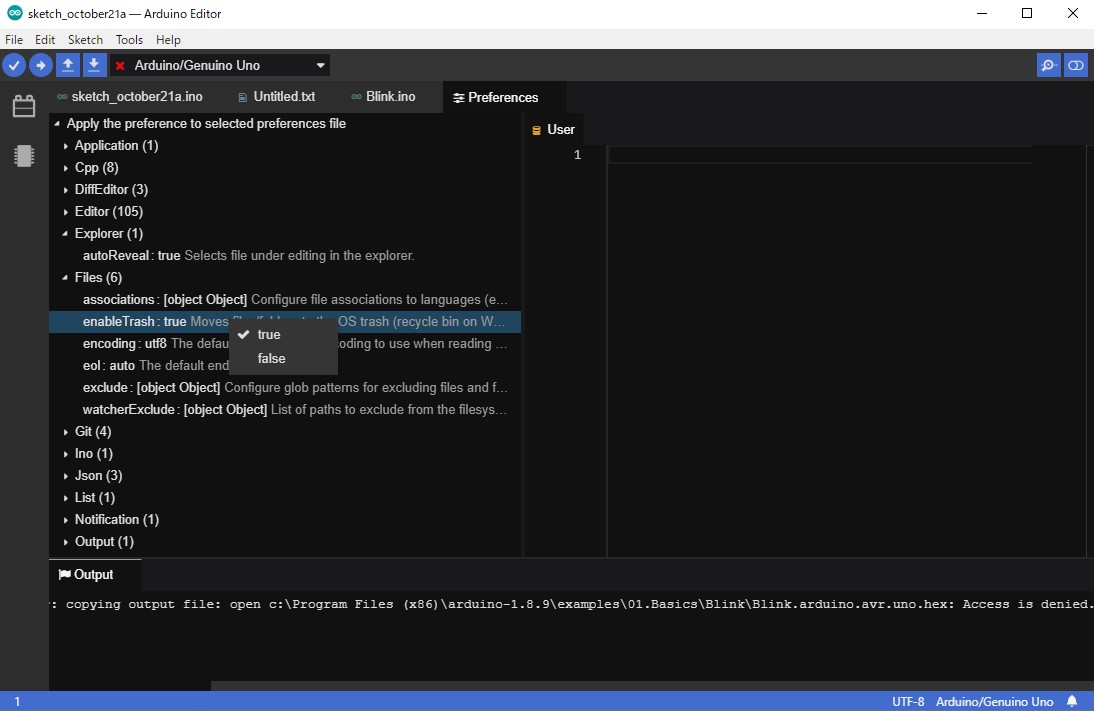Click the notification bell in status bar
Image resolution: width=1094 pixels, height=711 pixels.
1072,701
